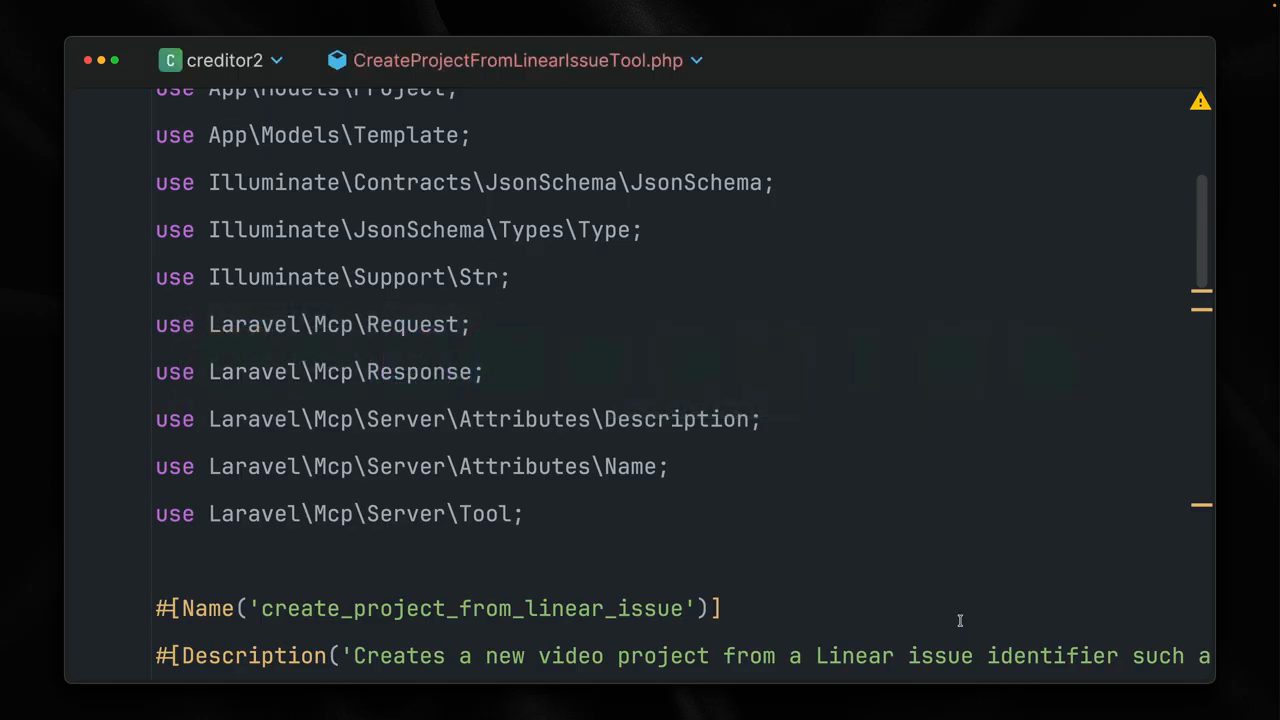Click the red close window button
The height and width of the screenshot is (720, 1280).
point(88,61)
